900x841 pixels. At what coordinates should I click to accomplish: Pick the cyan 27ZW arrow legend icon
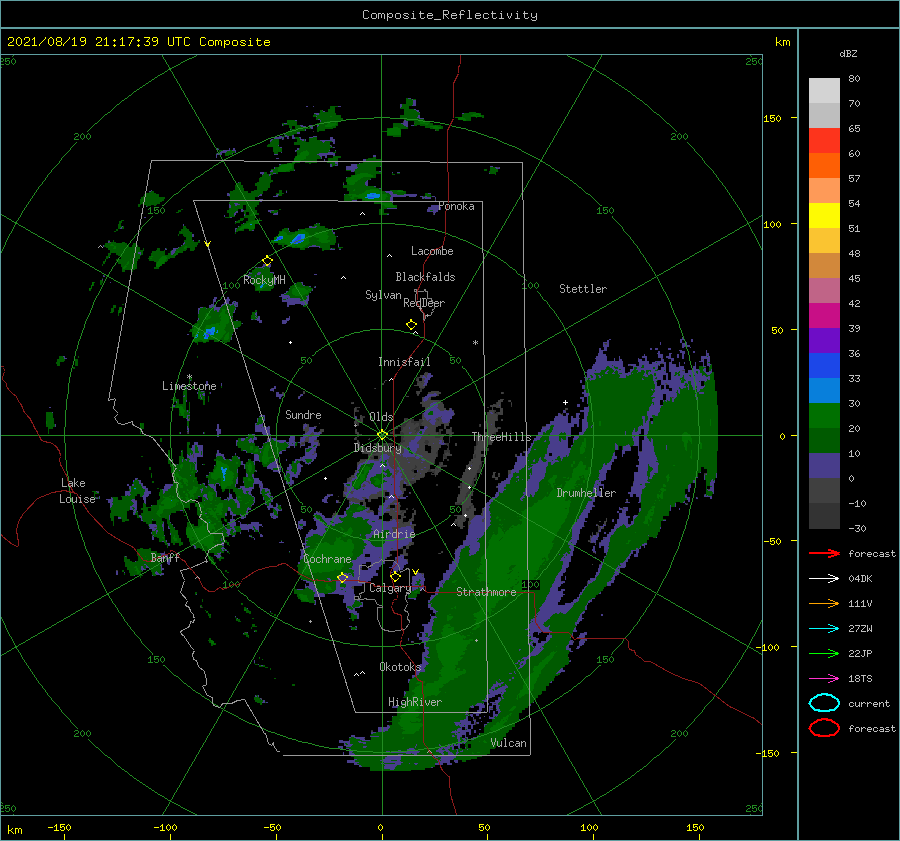pos(824,629)
